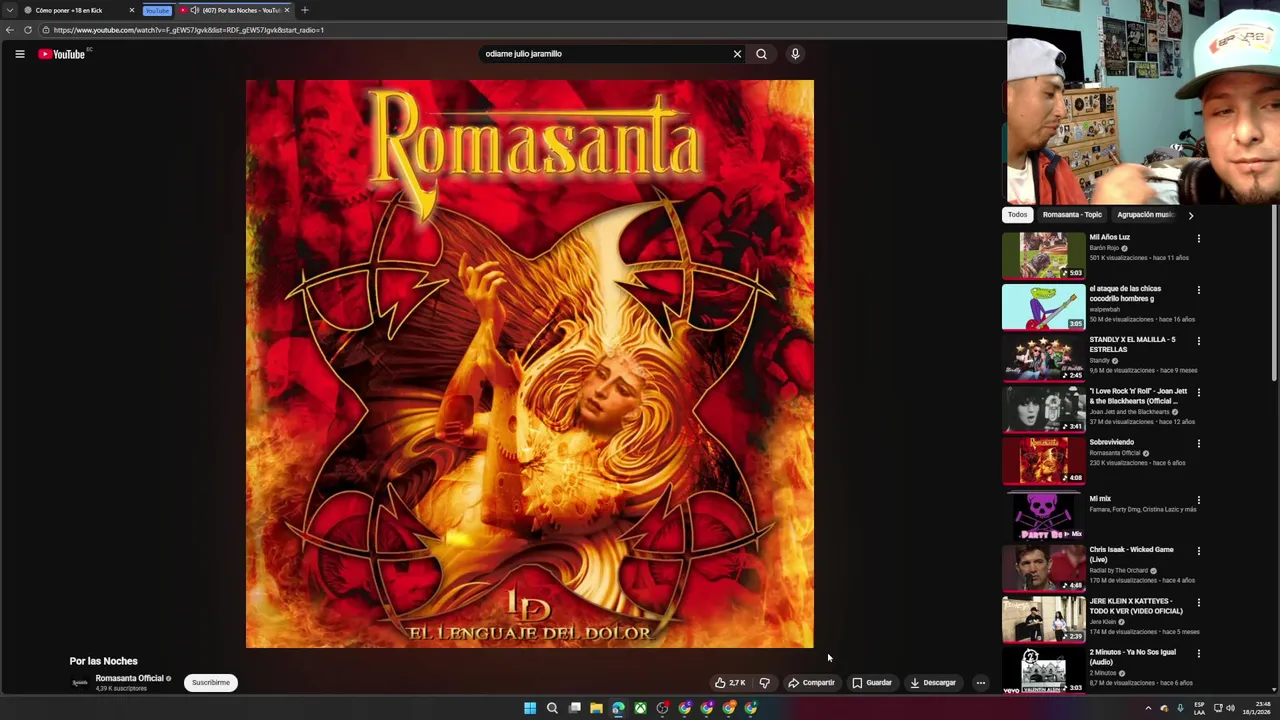The width and height of the screenshot is (1280, 720).
Task: Click the scrollbar down arrow at bottom
Action: tap(1274, 689)
